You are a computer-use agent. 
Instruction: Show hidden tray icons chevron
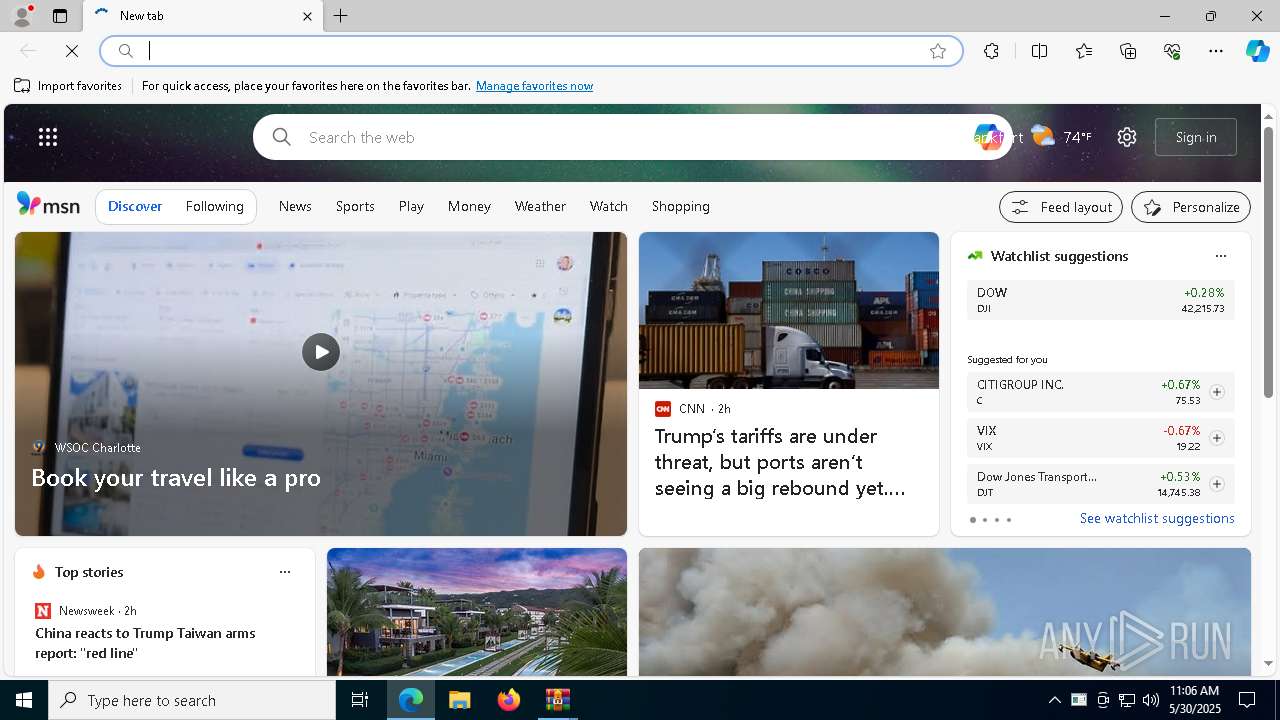[x=1054, y=700]
